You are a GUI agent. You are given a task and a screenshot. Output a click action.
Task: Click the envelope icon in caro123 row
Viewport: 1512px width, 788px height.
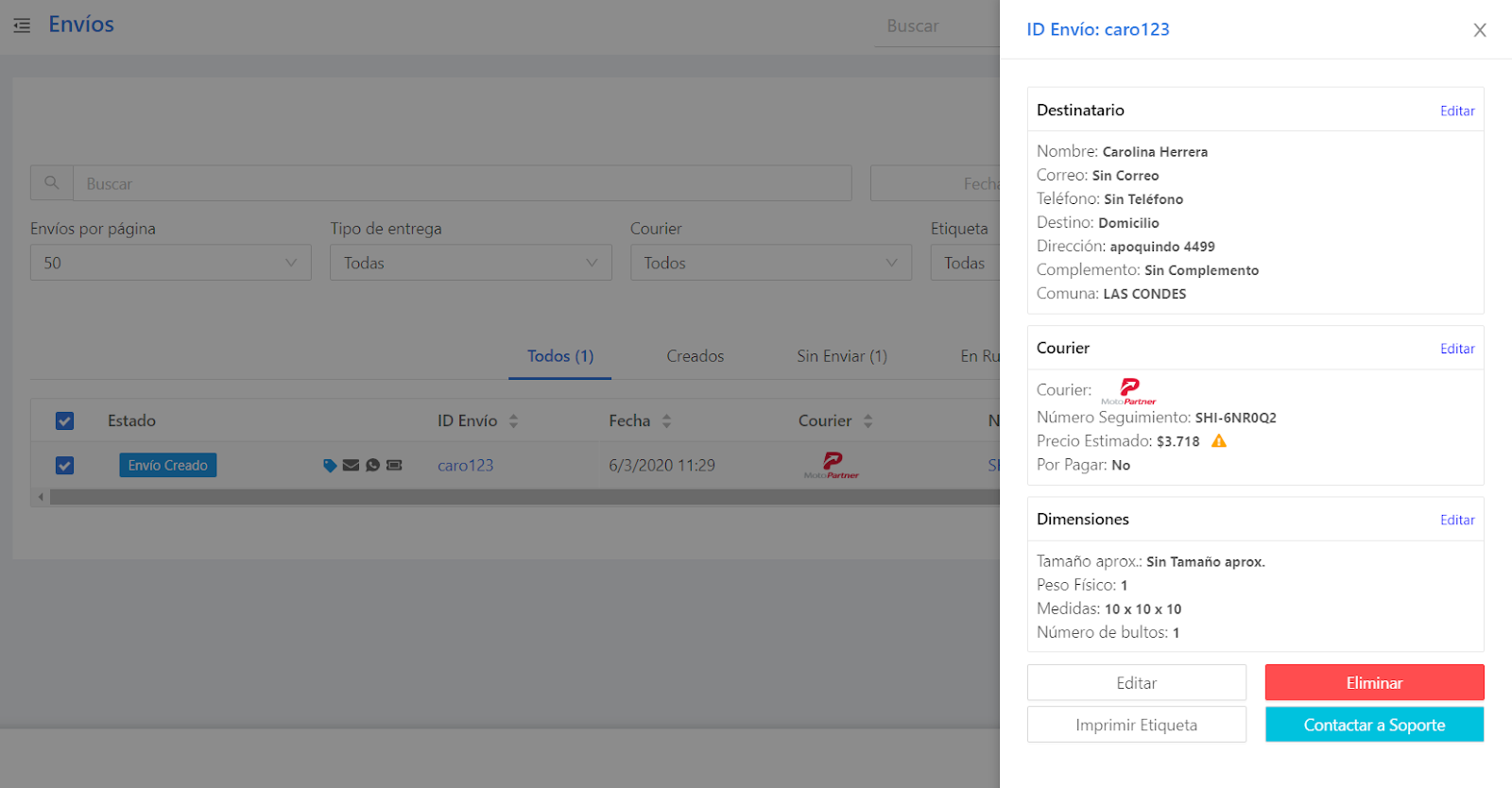[351, 466]
